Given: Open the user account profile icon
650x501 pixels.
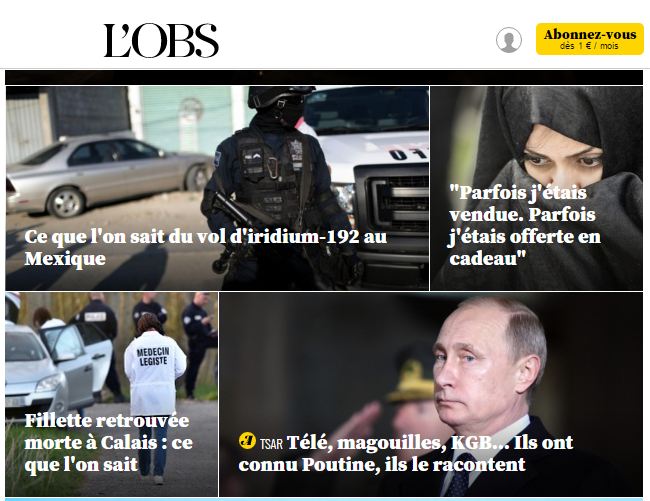Looking at the screenshot, I should (x=509, y=40).
